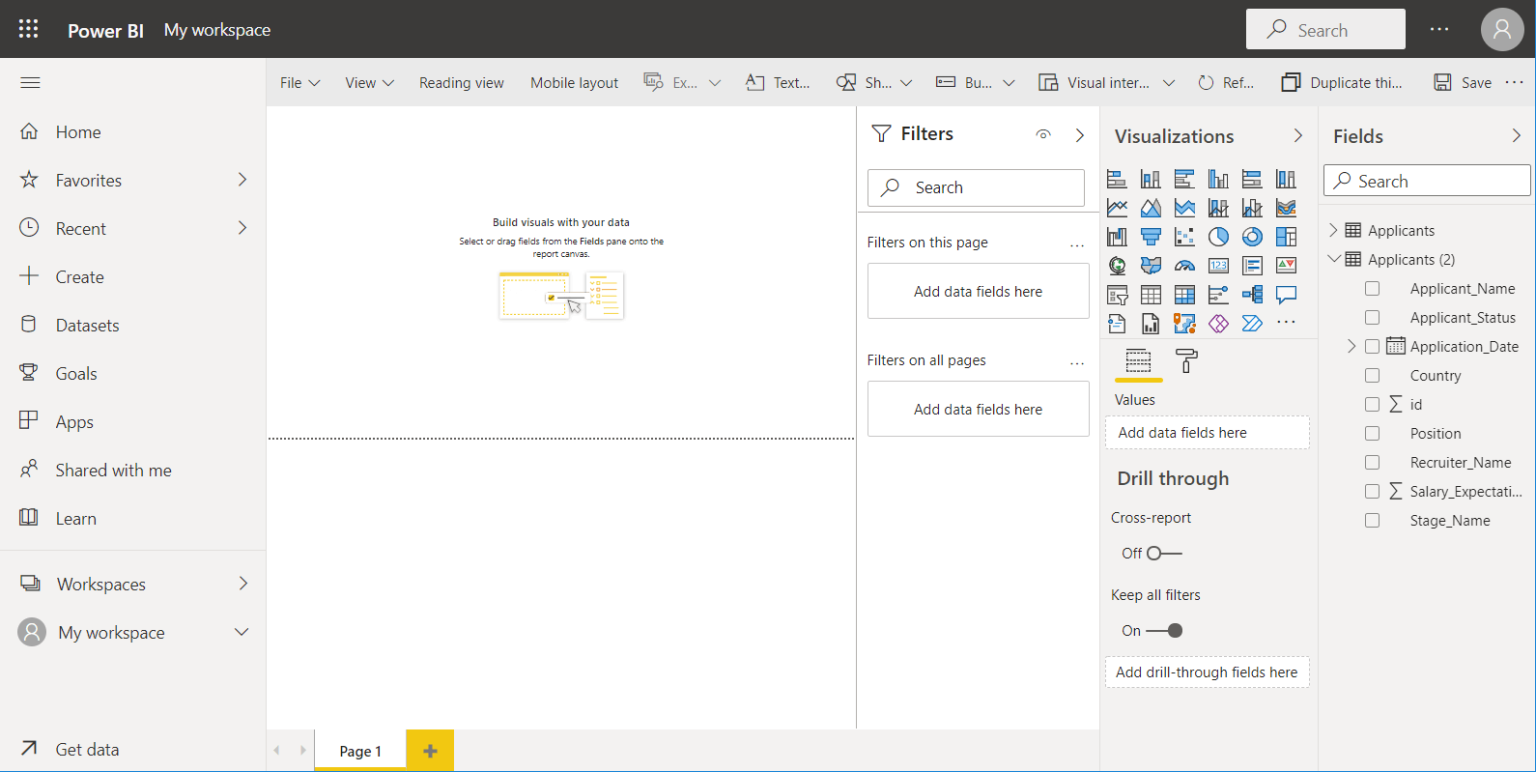The height and width of the screenshot is (772, 1536).
Task: Switch to Mobile layout view
Action: pyautogui.click(x=574, y=82)
